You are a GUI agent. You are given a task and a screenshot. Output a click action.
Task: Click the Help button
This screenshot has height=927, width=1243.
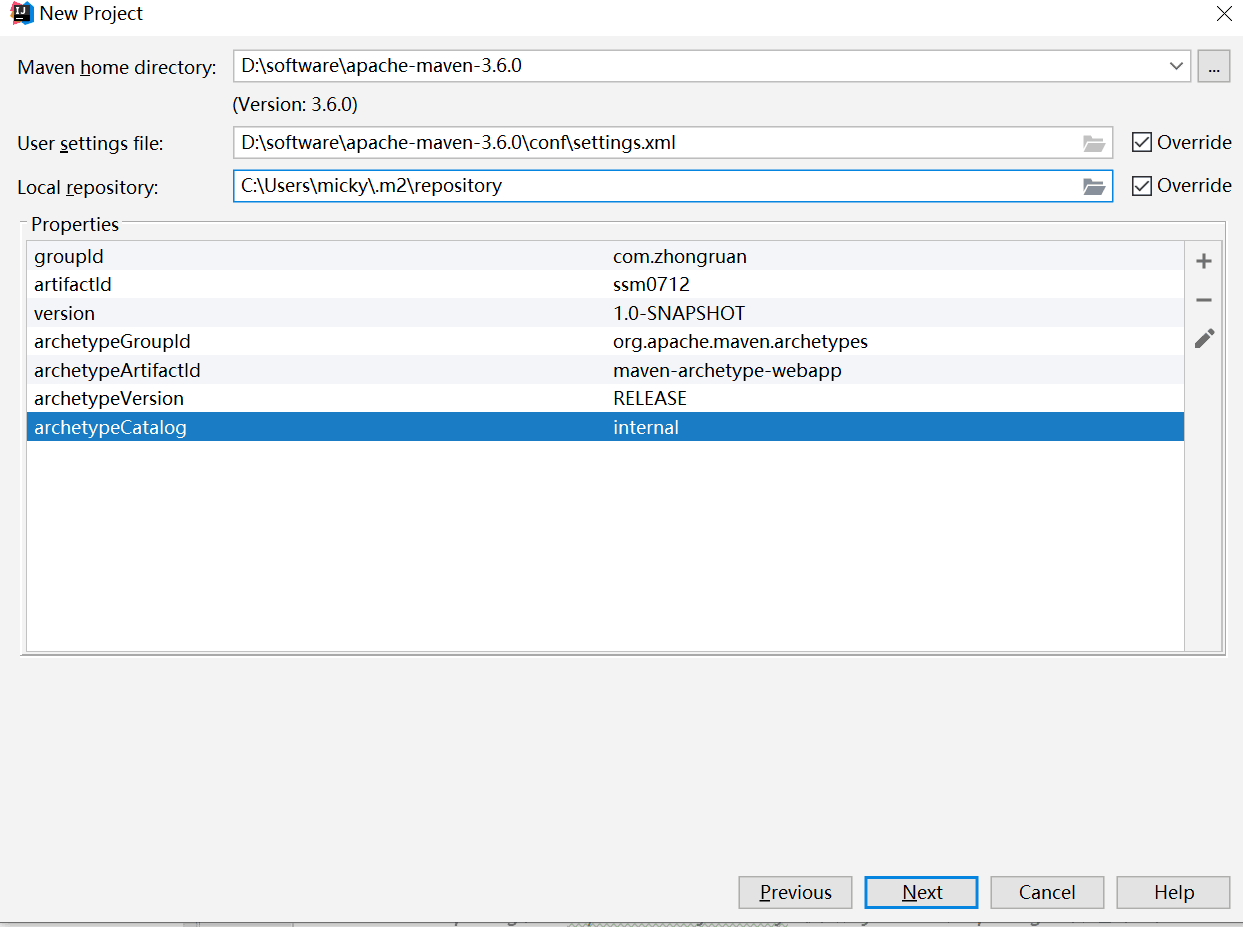(1173, 892)
